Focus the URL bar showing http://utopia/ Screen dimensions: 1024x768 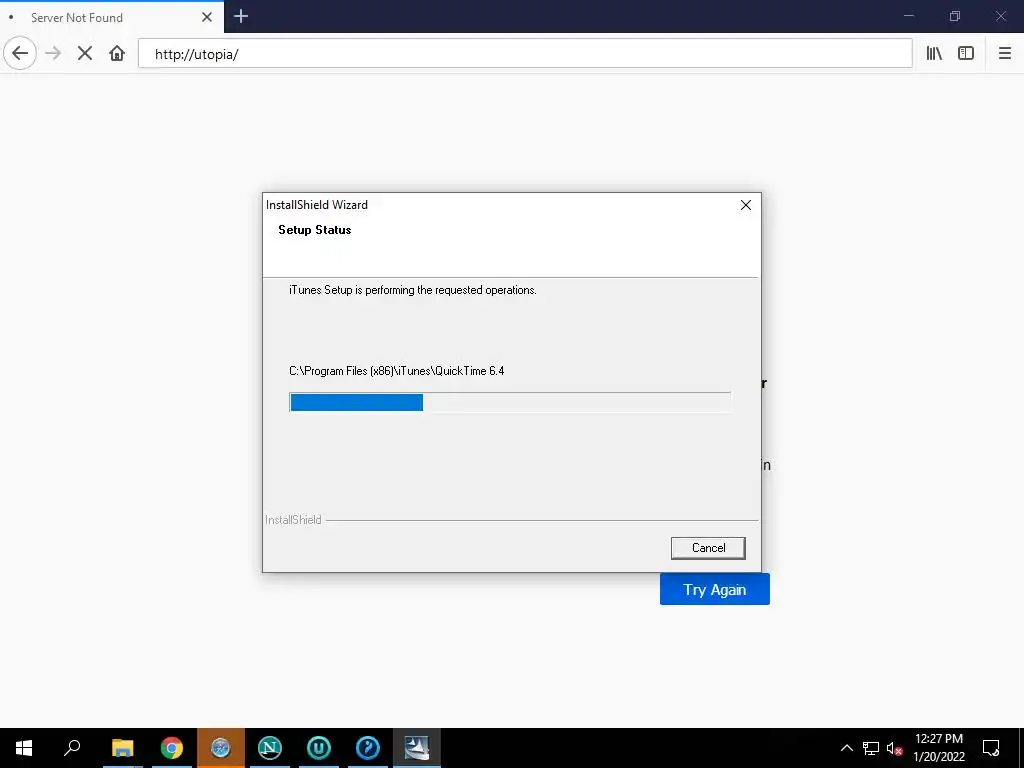point(525,54)
